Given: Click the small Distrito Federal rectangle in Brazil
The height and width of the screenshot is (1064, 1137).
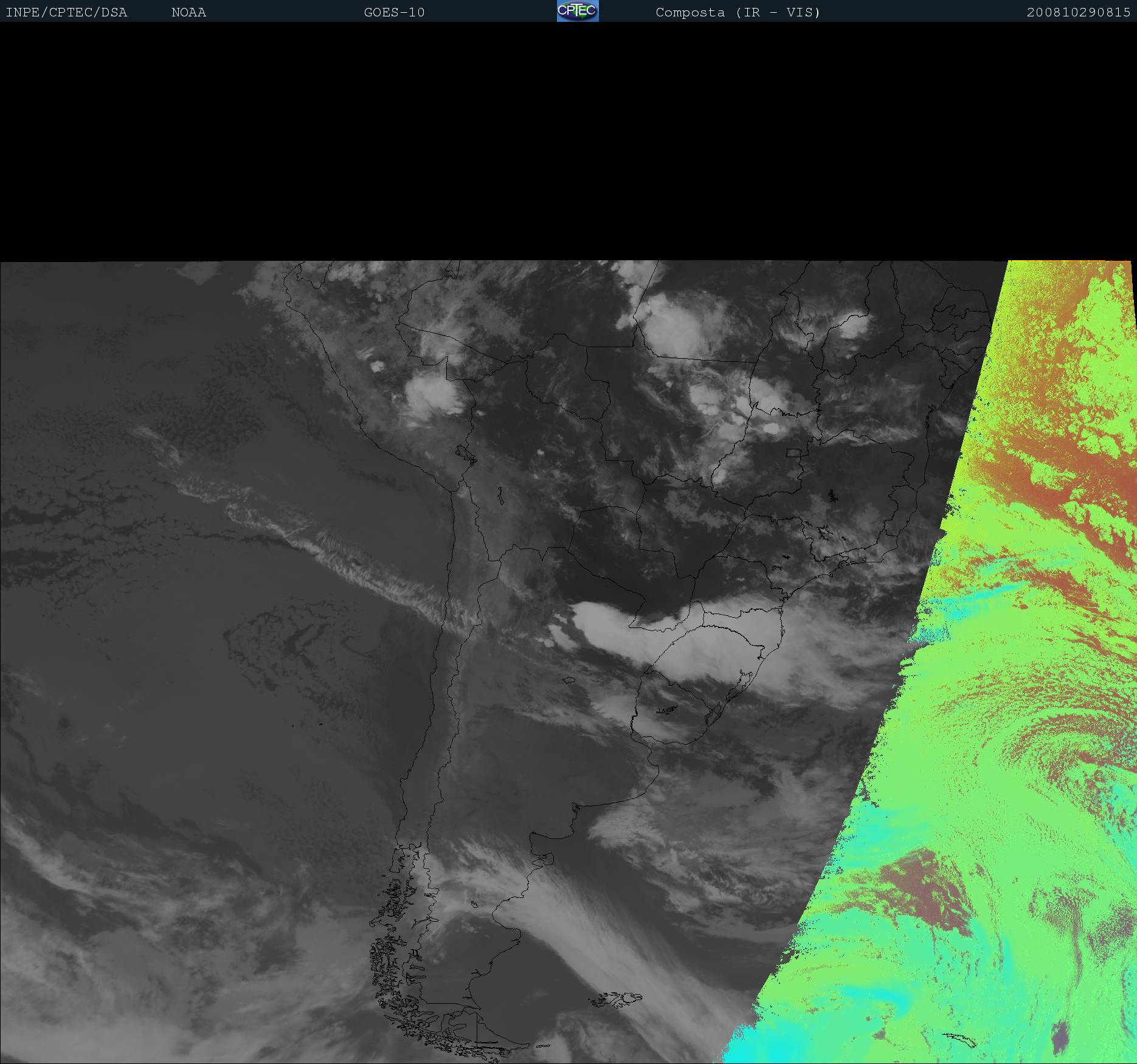Looking at the screenshot, I should point(793,452).
